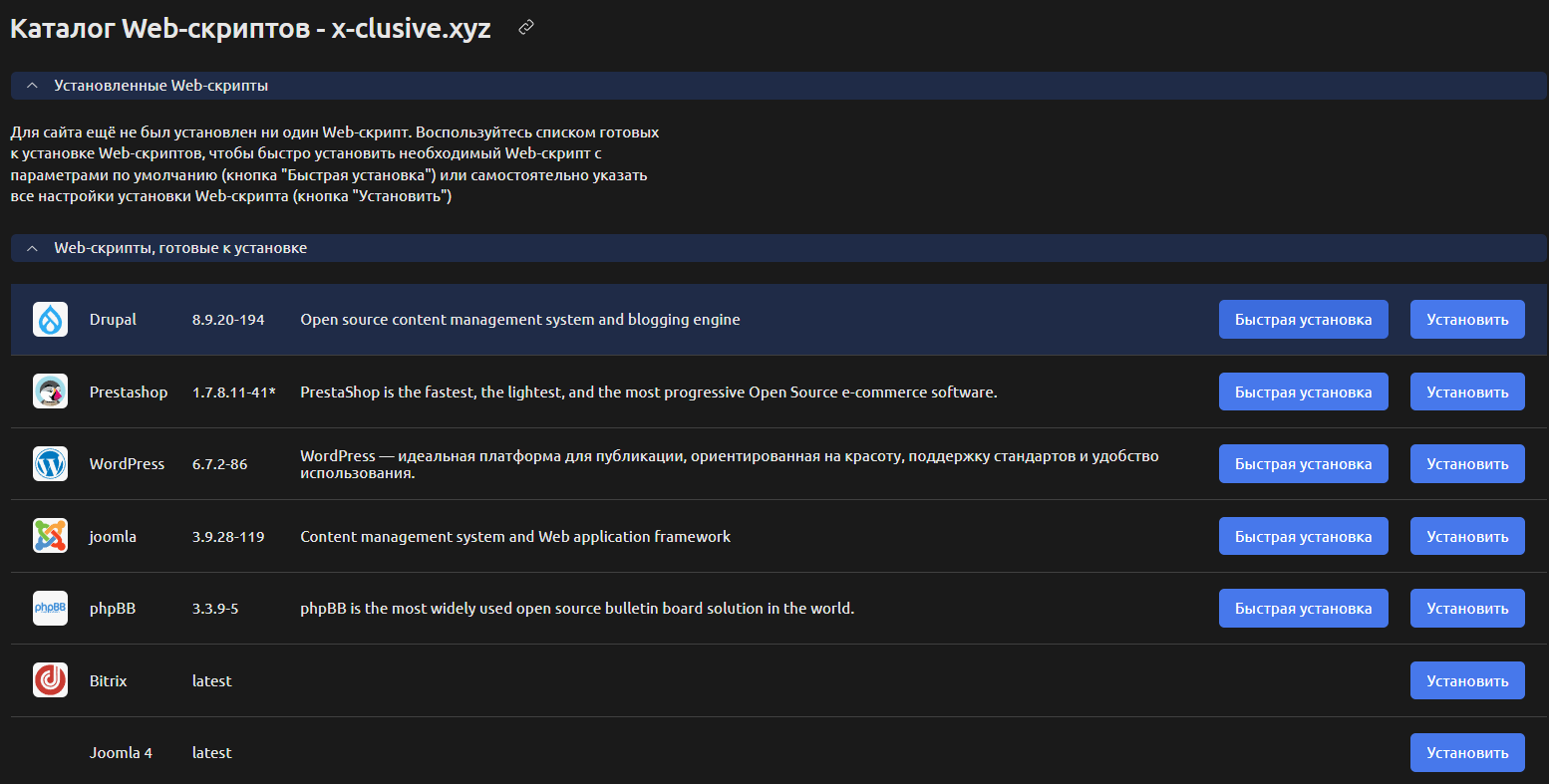Click the phpBB logo icon
Viewport: 1549px width, 784px height.
50,609
